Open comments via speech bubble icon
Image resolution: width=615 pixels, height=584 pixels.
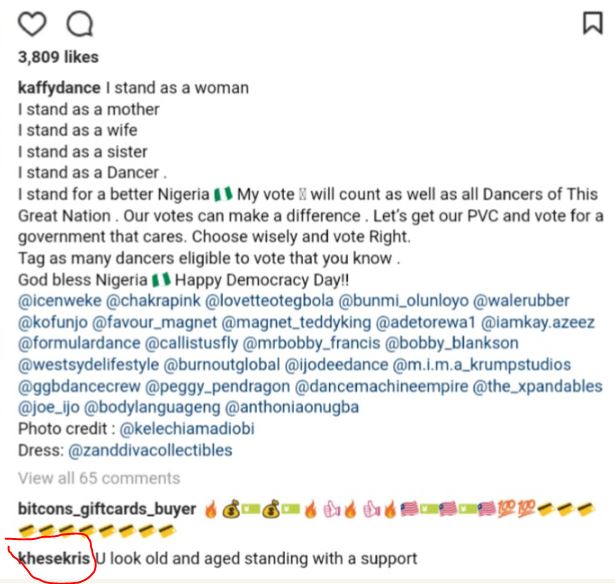click(x=78, y=23)
